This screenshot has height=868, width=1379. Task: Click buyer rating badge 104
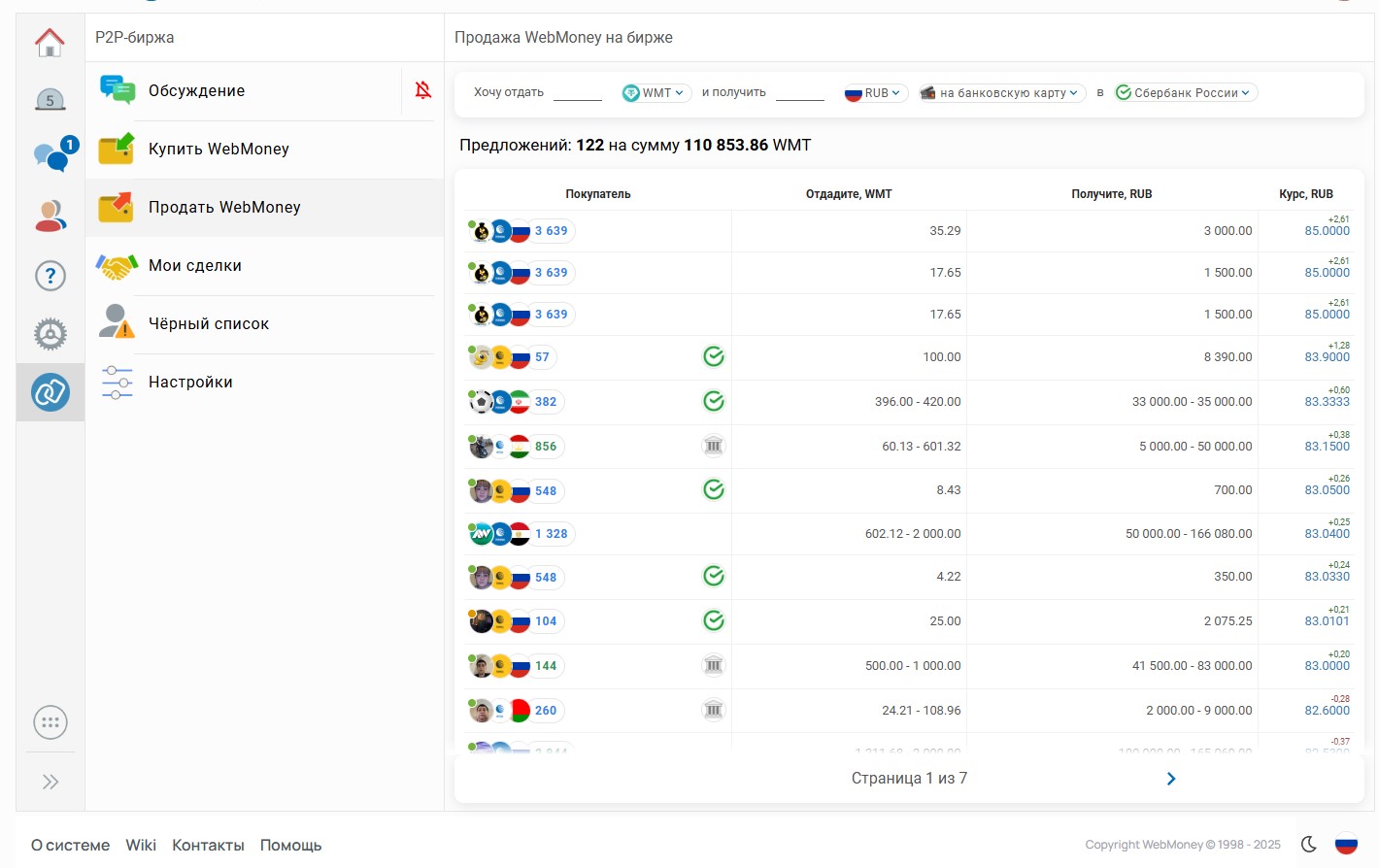(546, 621)
